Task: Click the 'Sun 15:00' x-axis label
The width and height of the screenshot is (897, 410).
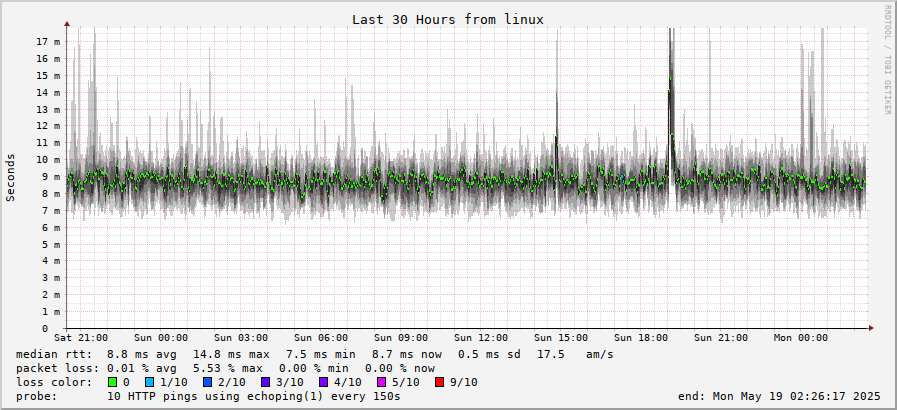Action: click(561, 338)
